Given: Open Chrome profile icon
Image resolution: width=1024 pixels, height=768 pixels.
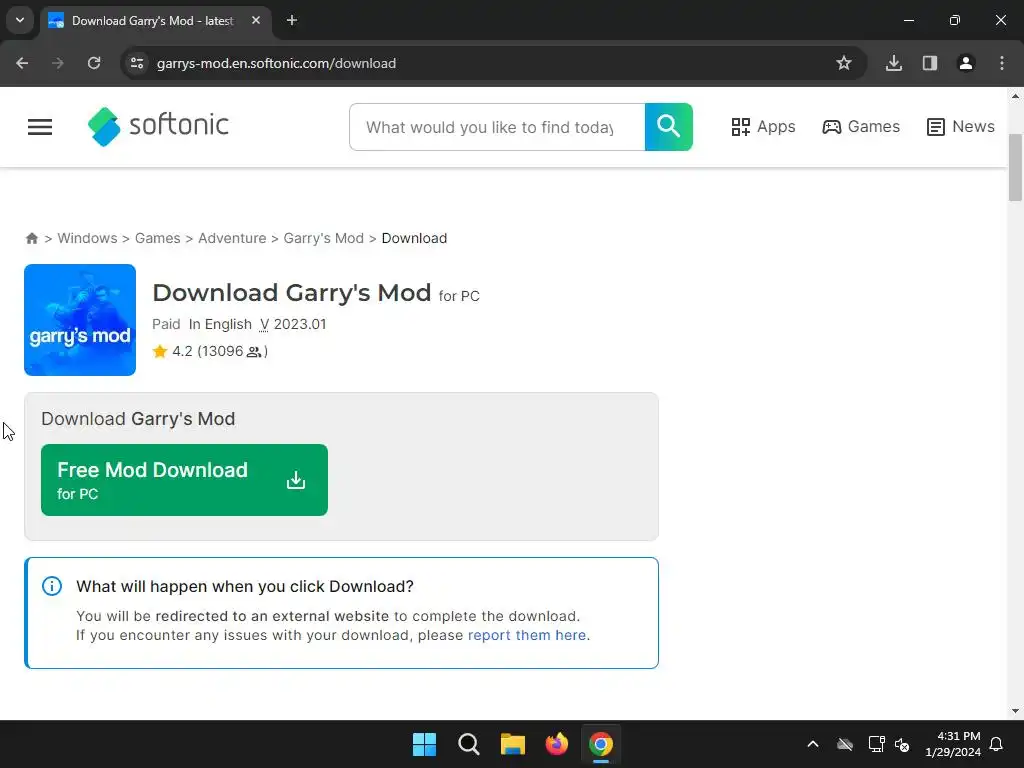Looking at the screenshot, I should tap(966, 63).
